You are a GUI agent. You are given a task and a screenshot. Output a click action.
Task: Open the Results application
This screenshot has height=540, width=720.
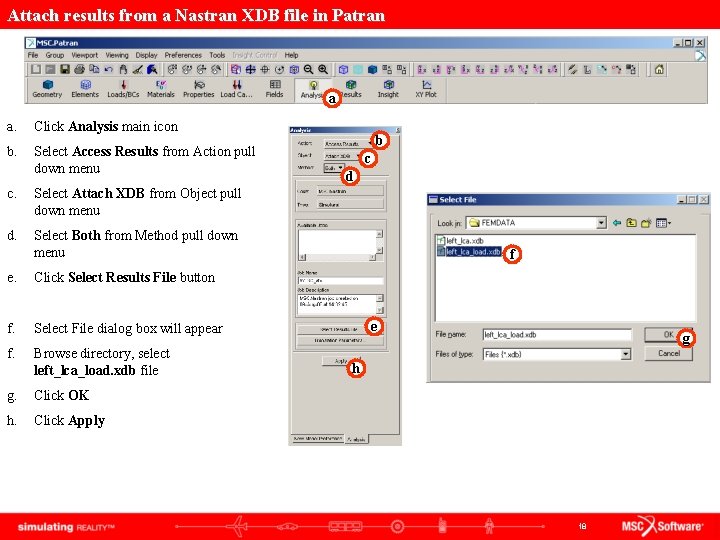tap(351, 89)
